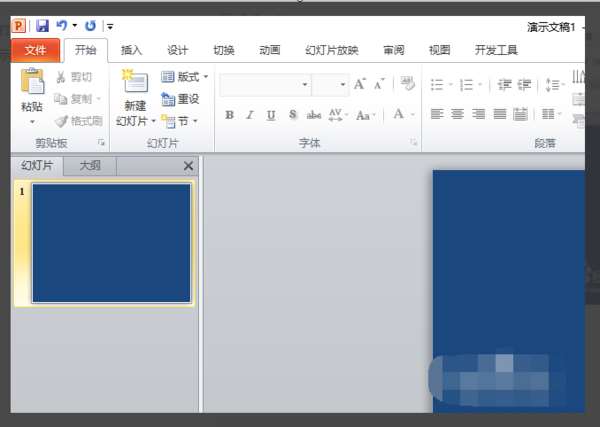Click the bulleted list icon

coord(437,85)
